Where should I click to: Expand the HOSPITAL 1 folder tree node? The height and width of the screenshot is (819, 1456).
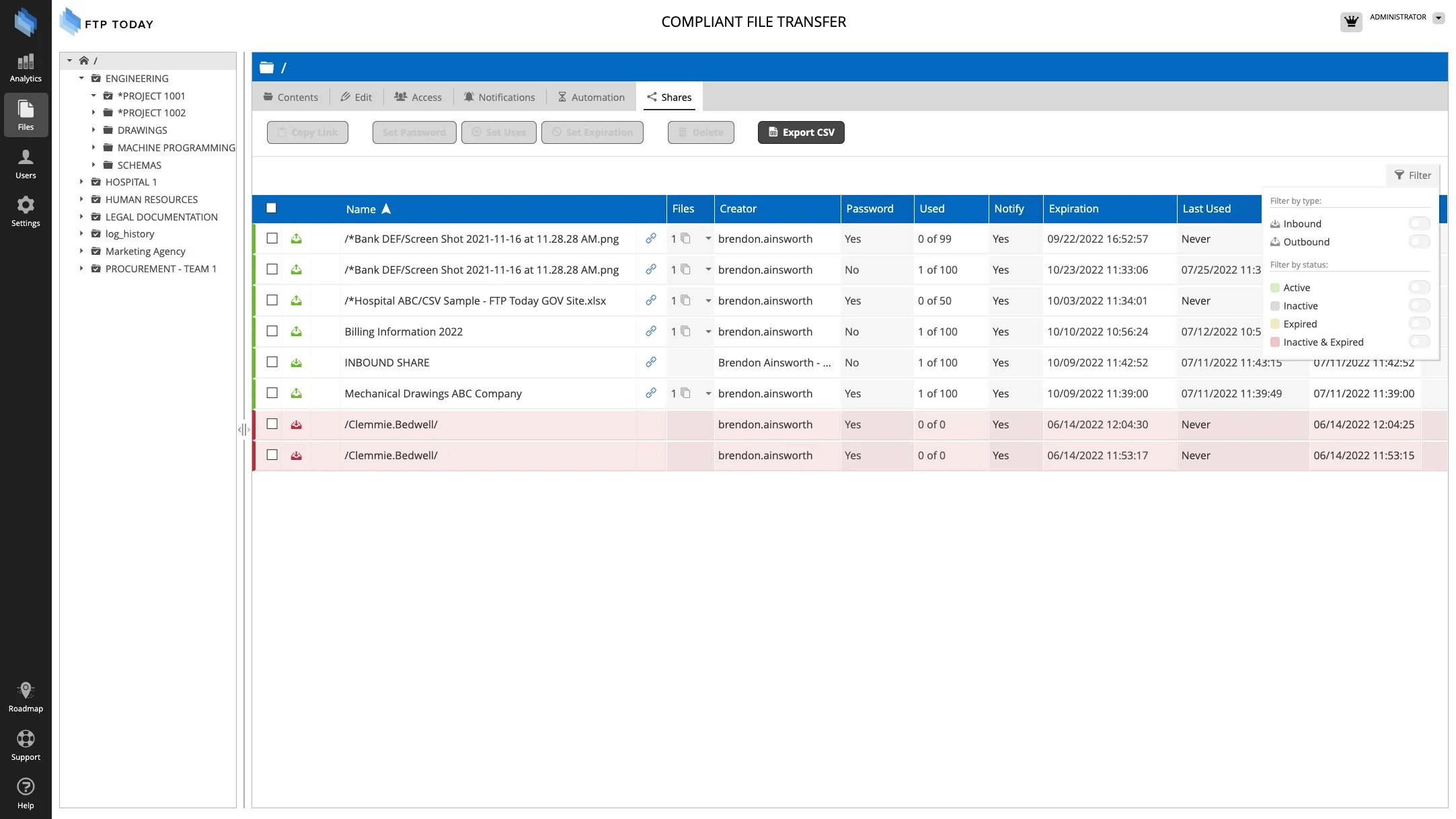pyautogui.click(x=81, y=182)
